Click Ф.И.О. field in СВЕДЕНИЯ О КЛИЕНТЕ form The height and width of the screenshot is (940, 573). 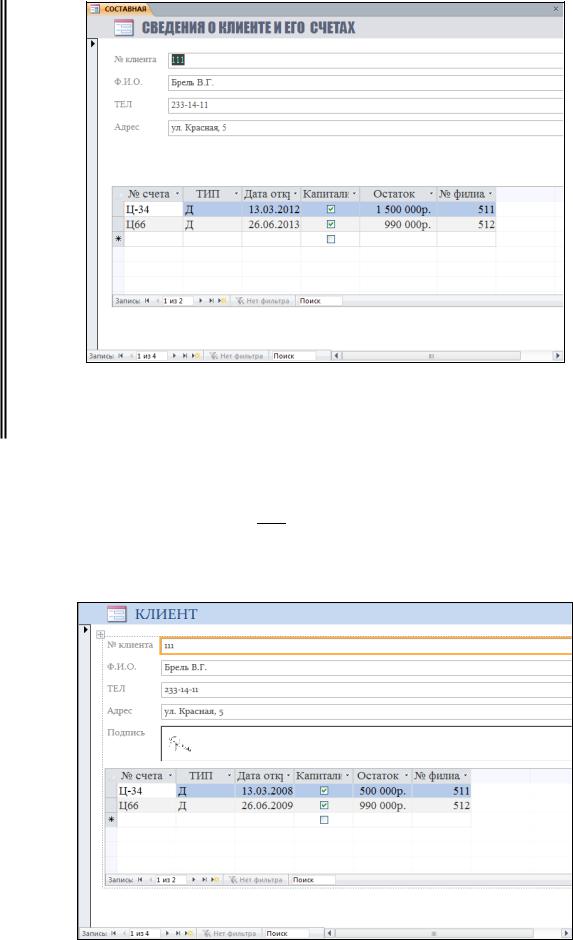point(365,83)
